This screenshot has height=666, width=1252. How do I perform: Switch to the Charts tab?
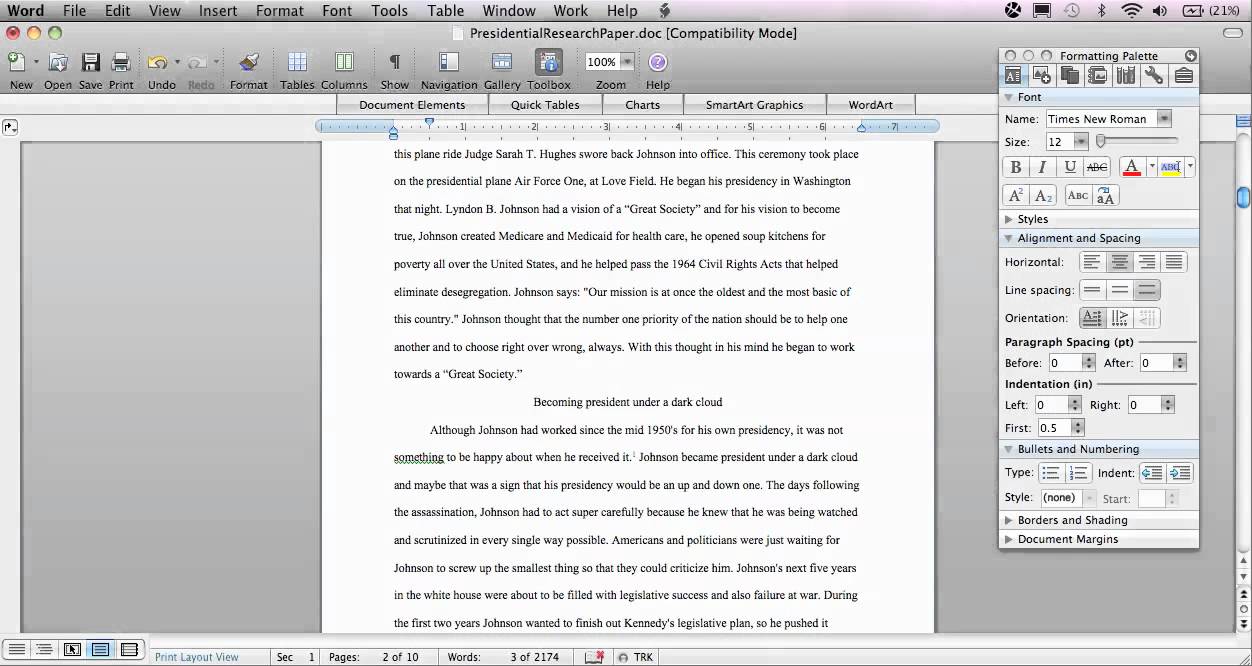643,105
